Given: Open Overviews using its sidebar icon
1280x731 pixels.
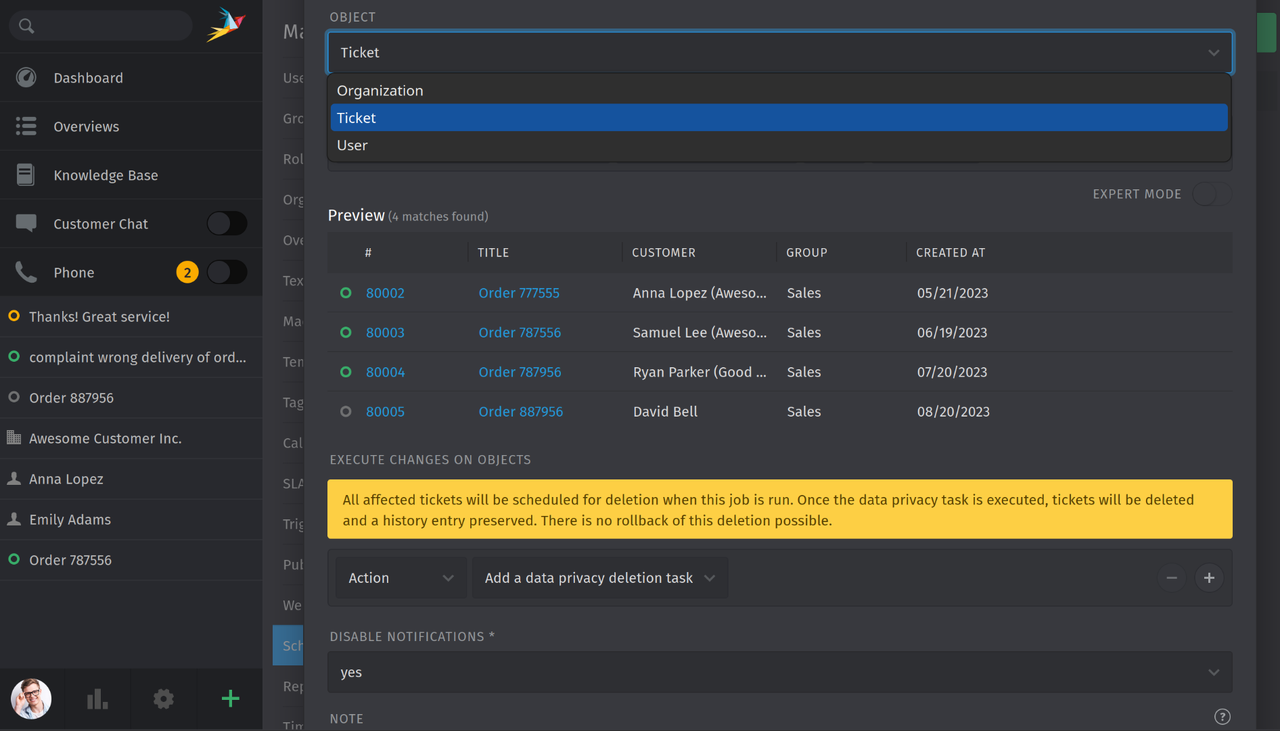Looking at the screenshot, I should pyautogui.click(x=25, y=126).
